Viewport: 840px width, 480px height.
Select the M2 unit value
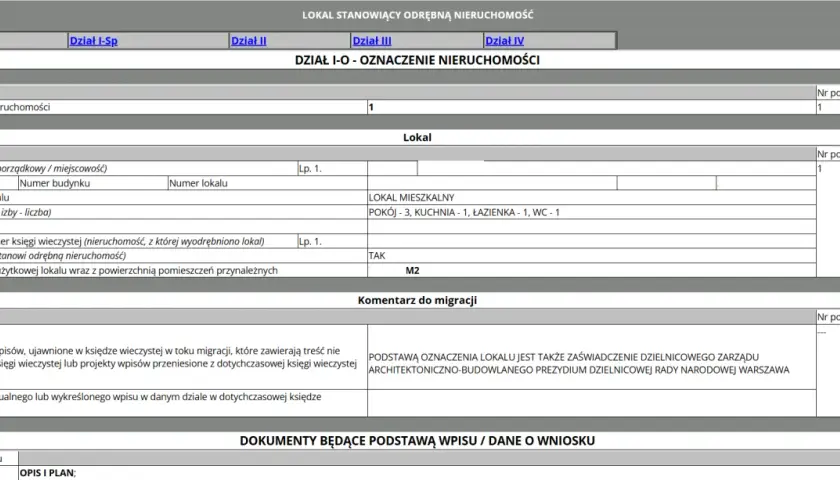point(412,271)
